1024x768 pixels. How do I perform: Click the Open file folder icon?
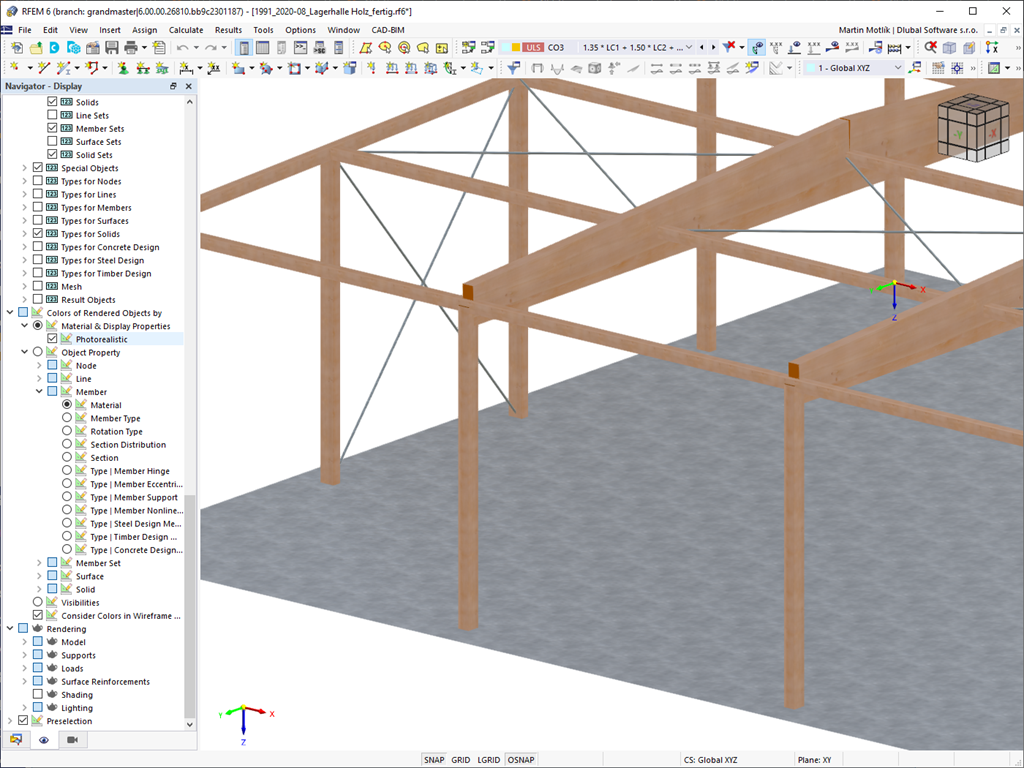click(36, 47)
